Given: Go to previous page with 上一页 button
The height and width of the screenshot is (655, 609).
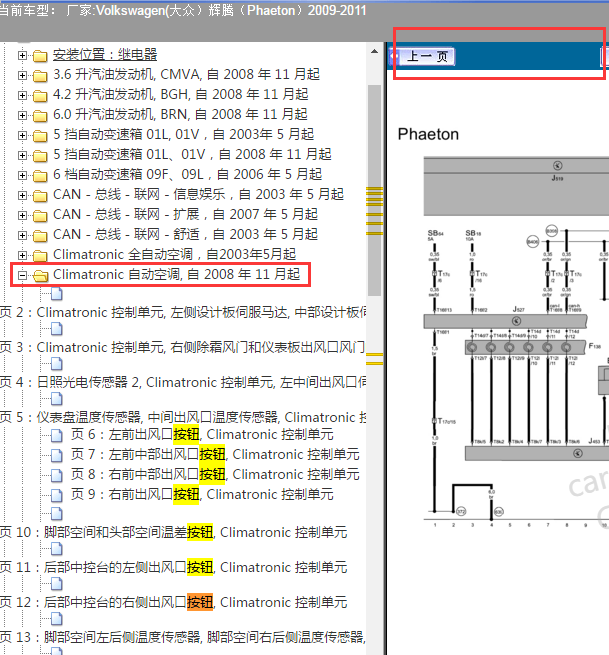Looking at the screenshot, I should click(x=423, y=56).
